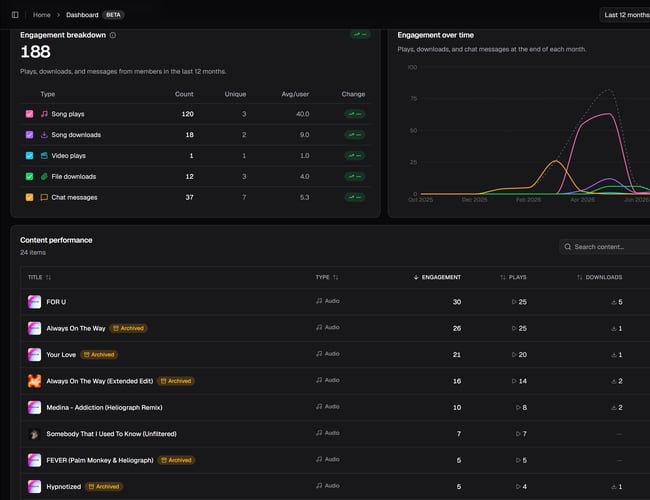Click play icon in Your Love row
Viewport: 650px width, 500px height.
point(514,354)
